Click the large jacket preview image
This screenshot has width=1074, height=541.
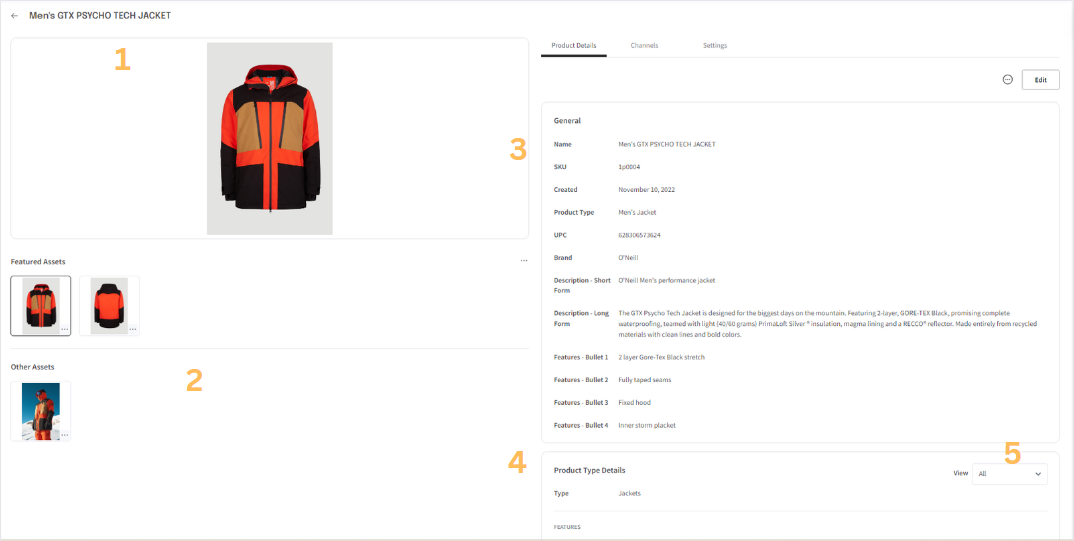[270, 138]
